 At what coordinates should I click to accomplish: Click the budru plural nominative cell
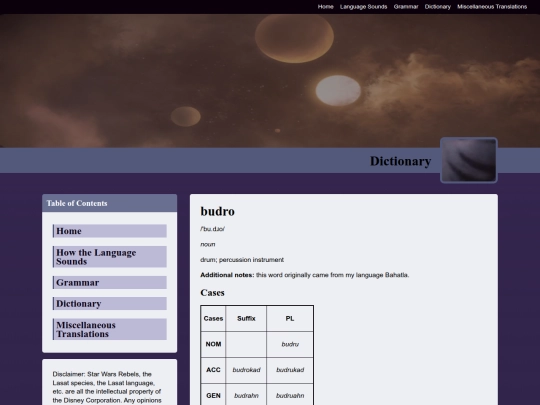290,344
